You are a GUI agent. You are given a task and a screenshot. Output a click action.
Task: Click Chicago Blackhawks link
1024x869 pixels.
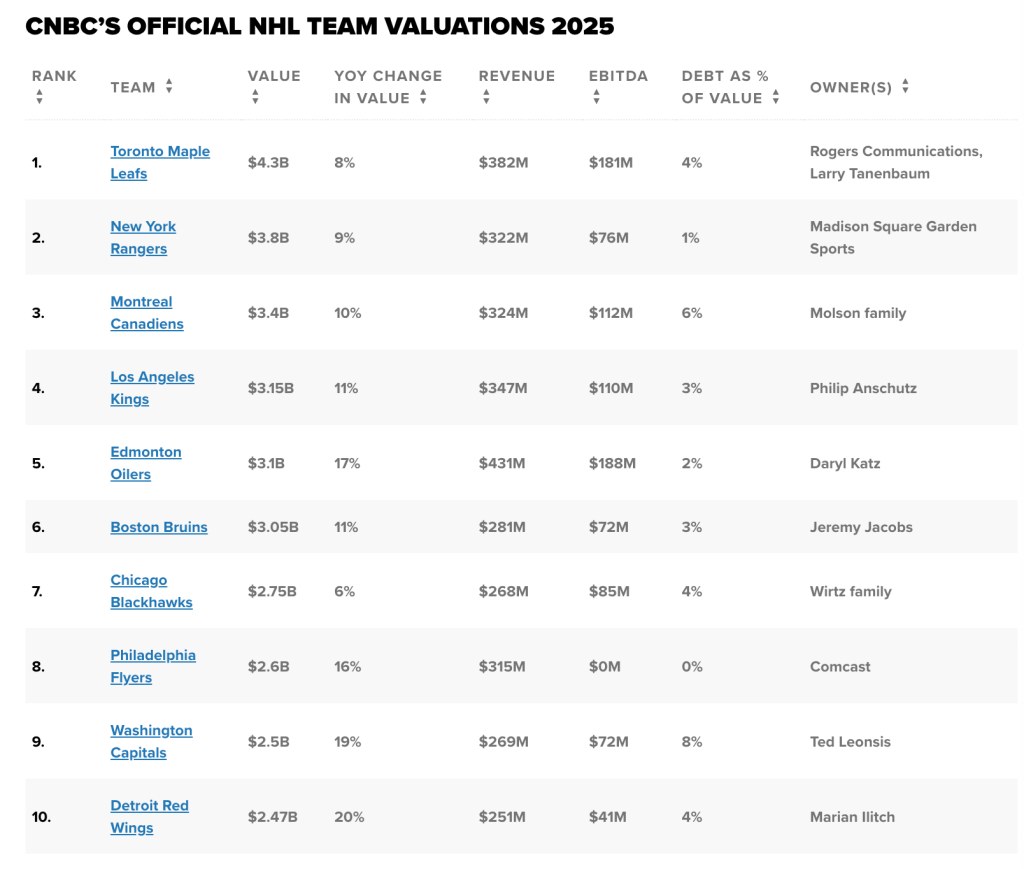pyautogui.click(x=152, y=591)
